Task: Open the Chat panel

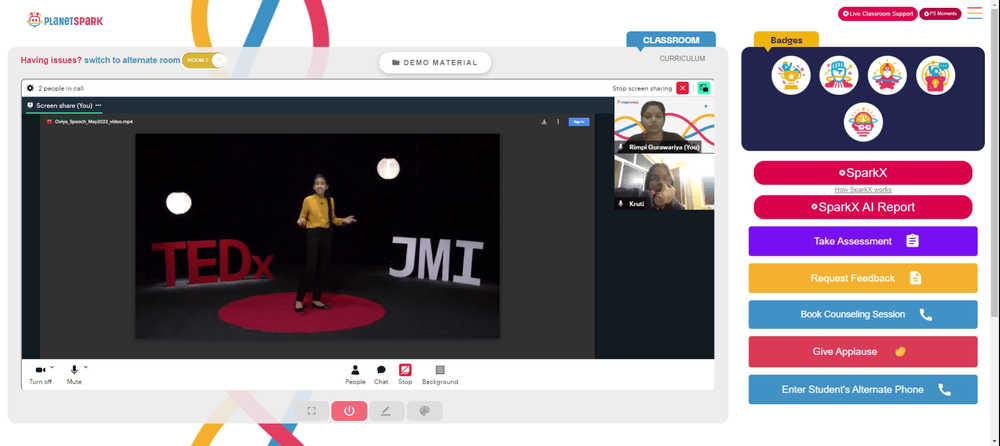Action: (x=381, y=374)
